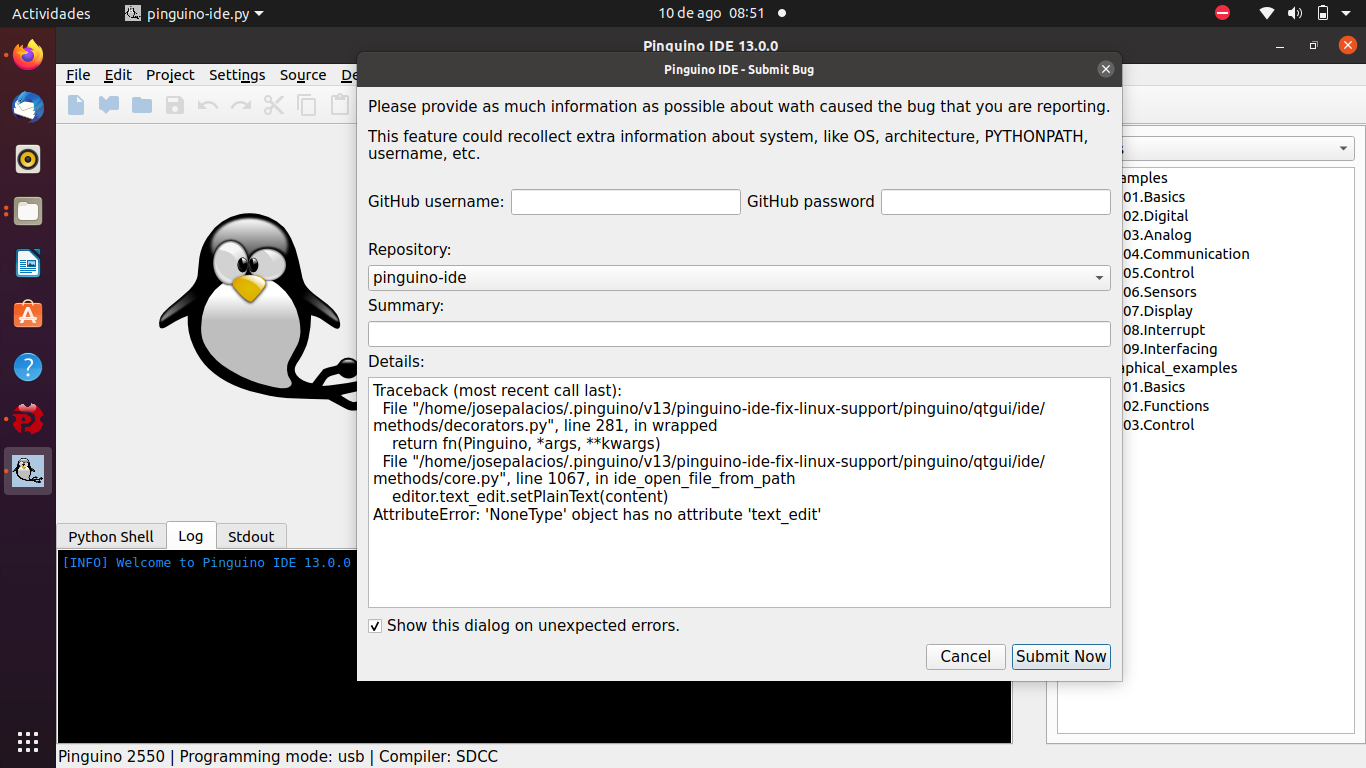
Task: Focus the GitHub password field
Action: (996, 202)
